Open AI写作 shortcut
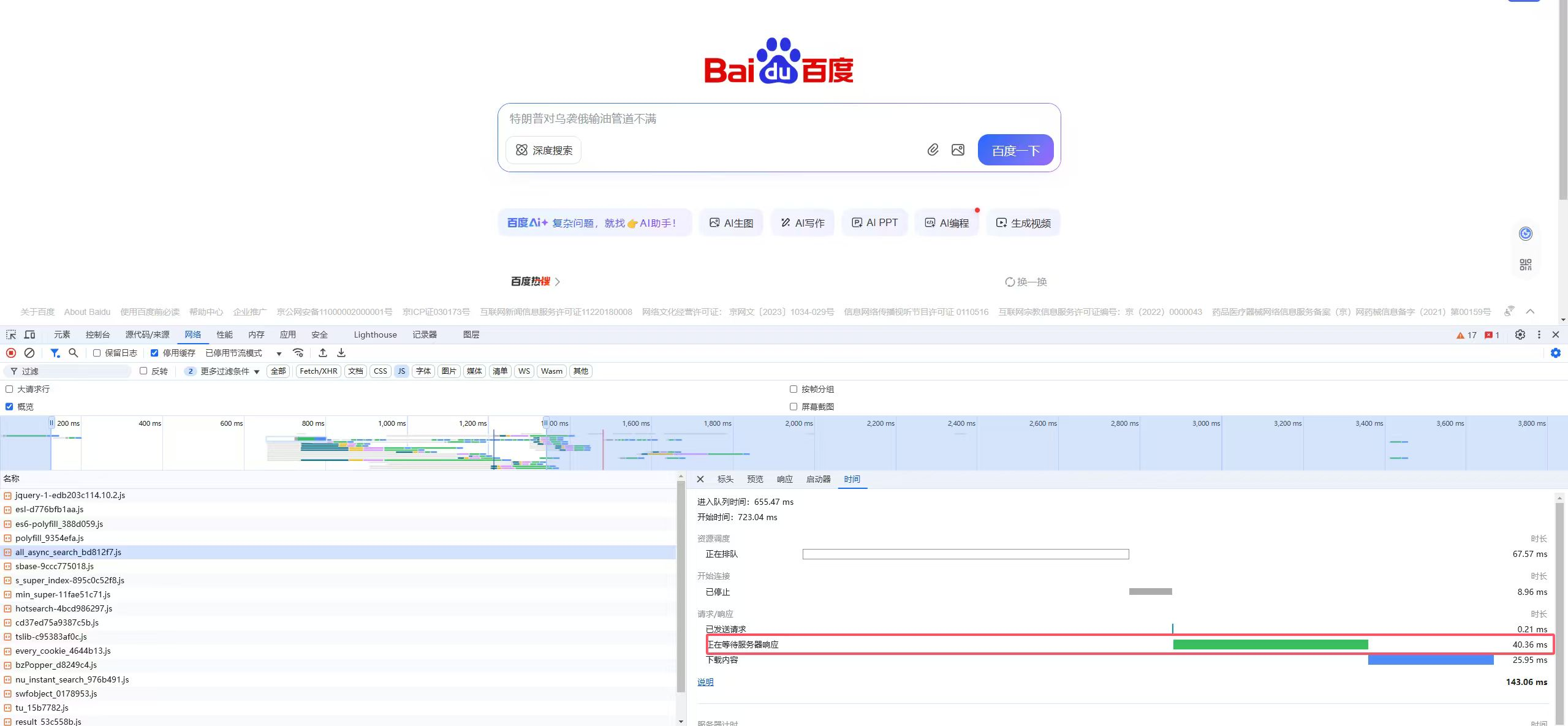 pyautogui.click(x=802, y=223)
